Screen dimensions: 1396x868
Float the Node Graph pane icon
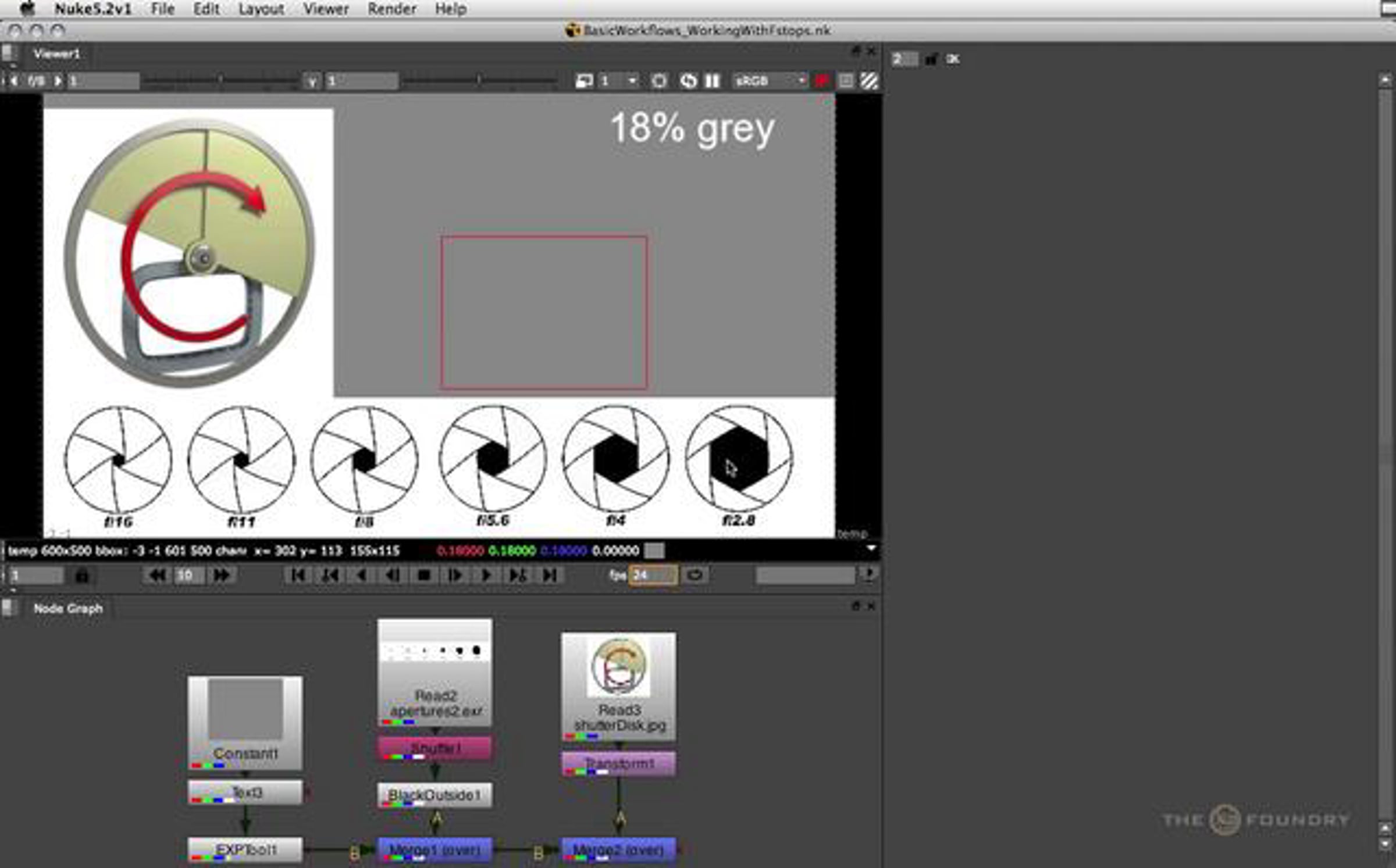pos(856,606)
